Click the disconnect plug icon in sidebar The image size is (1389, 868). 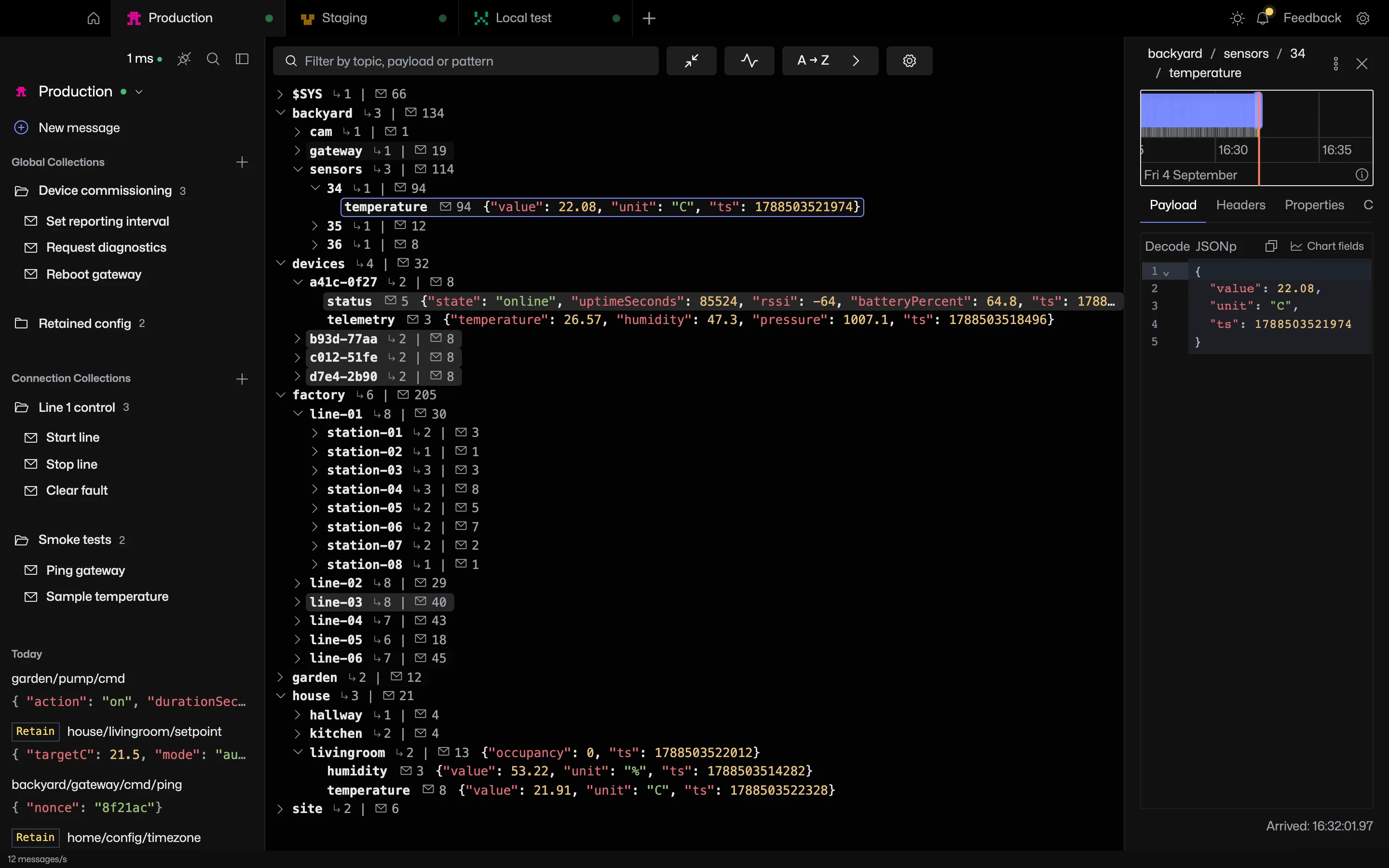184,59
